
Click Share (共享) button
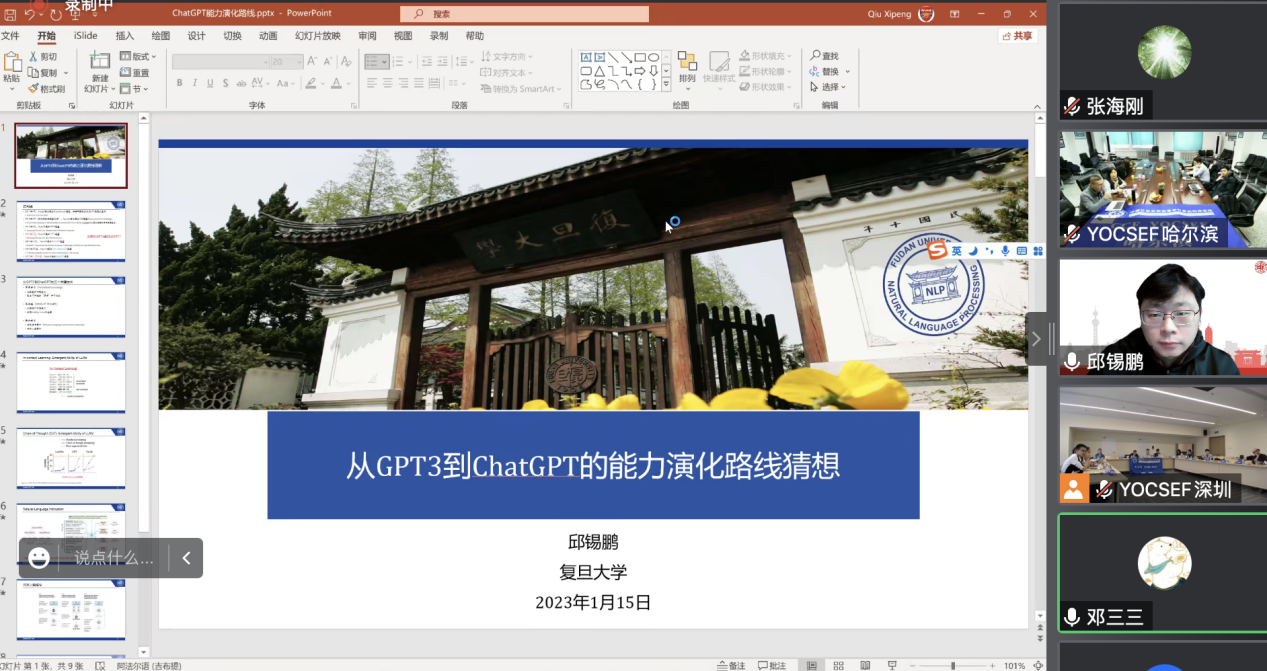click(1018, 35)
